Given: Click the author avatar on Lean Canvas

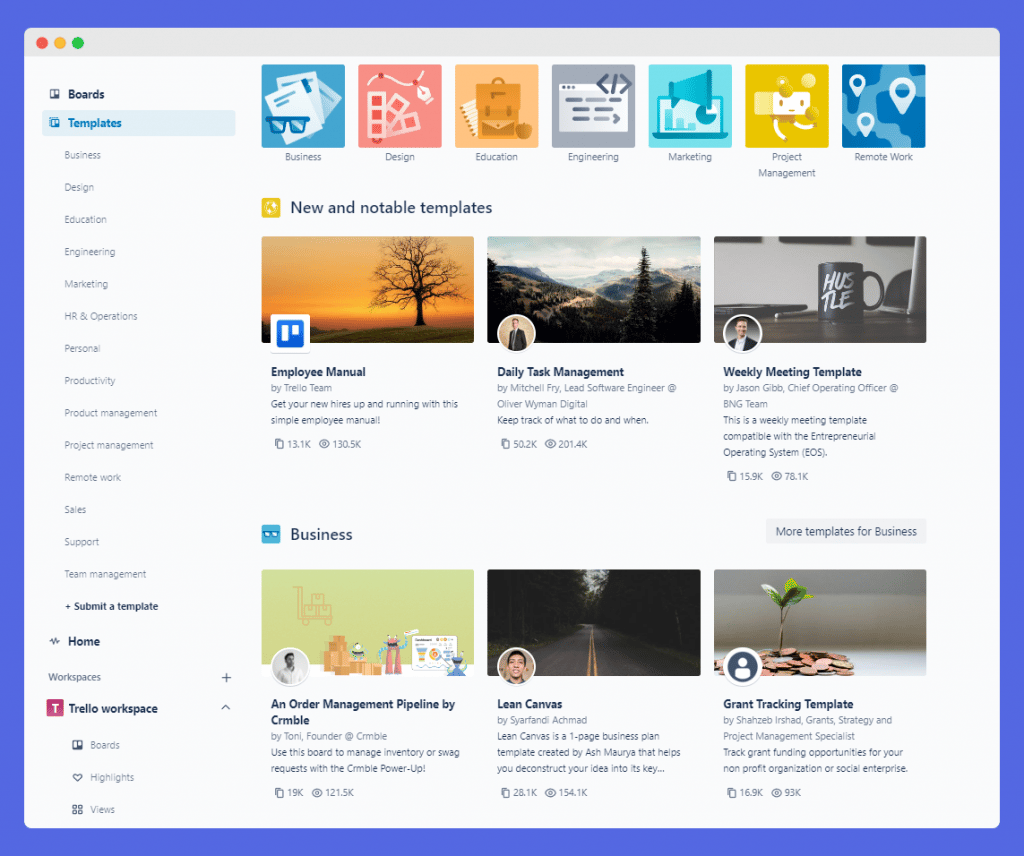Looking at the screenshot, I should tap(516, 666).
